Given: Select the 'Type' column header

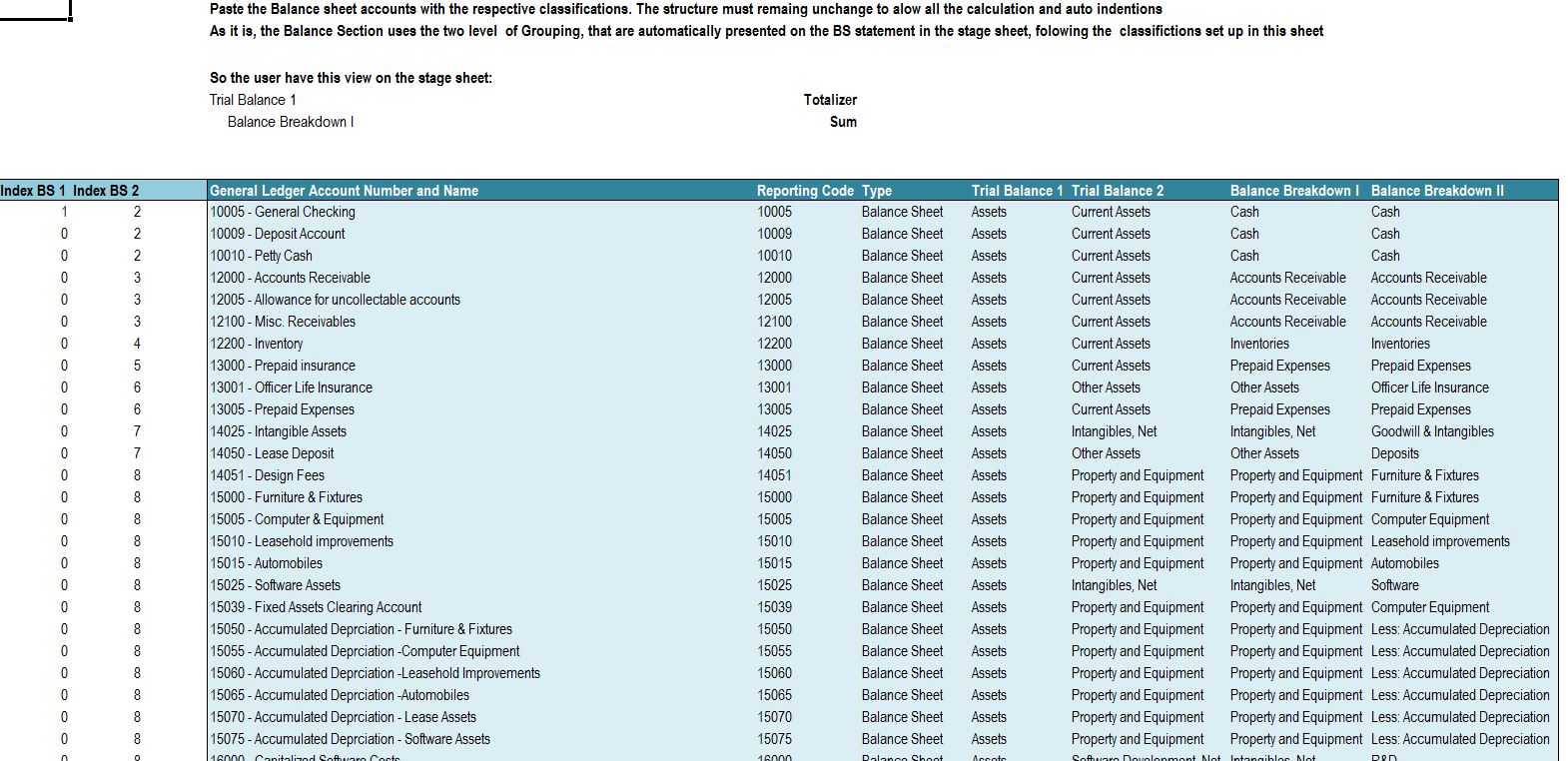Looking at the screenshot, I should coord(877,191).
